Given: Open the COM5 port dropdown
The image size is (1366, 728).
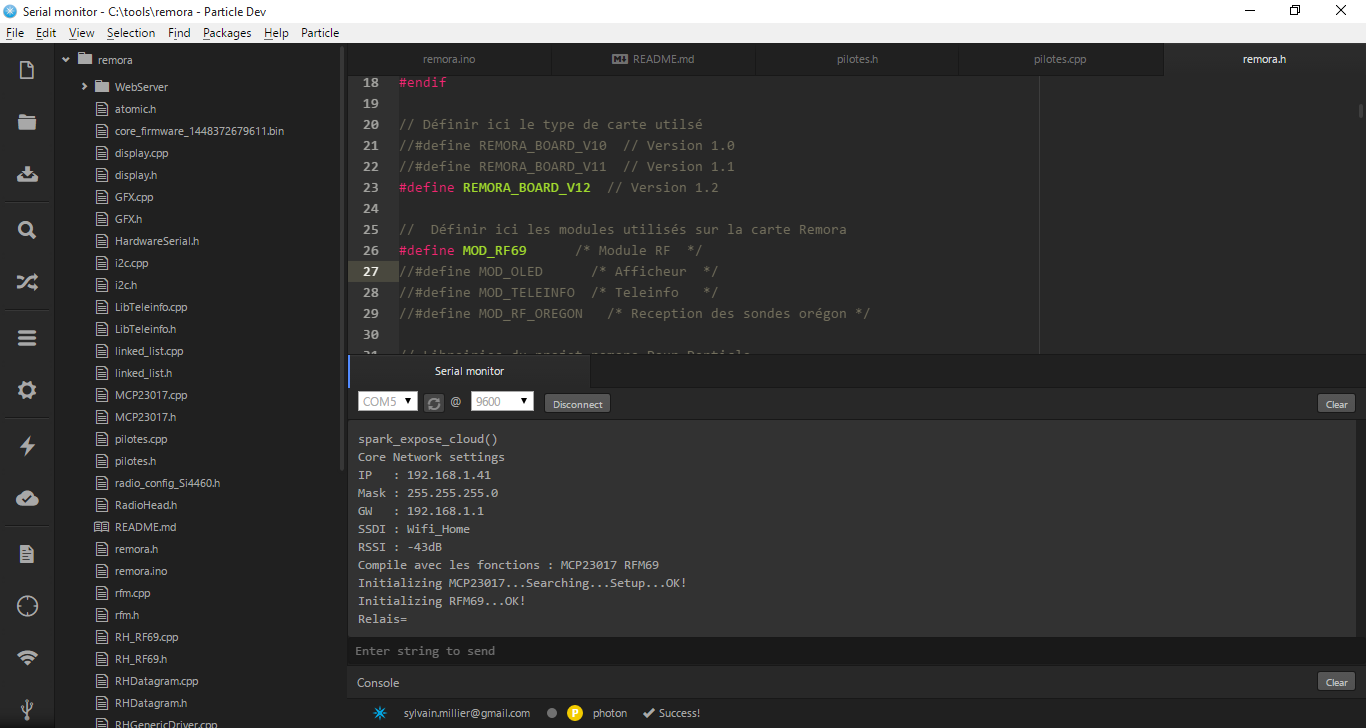Looking at the screenshot, I should point(388,401).
